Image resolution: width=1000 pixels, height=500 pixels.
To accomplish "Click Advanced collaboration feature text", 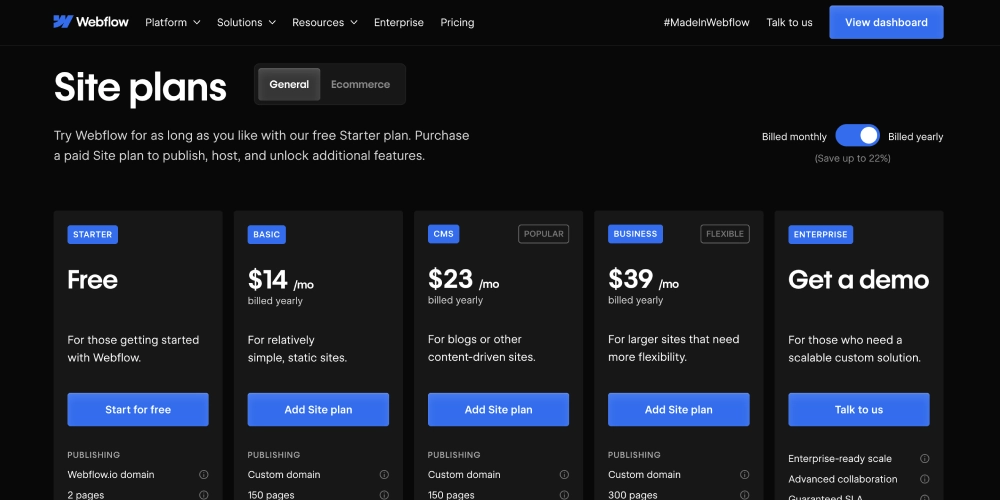I will [842, 479].
